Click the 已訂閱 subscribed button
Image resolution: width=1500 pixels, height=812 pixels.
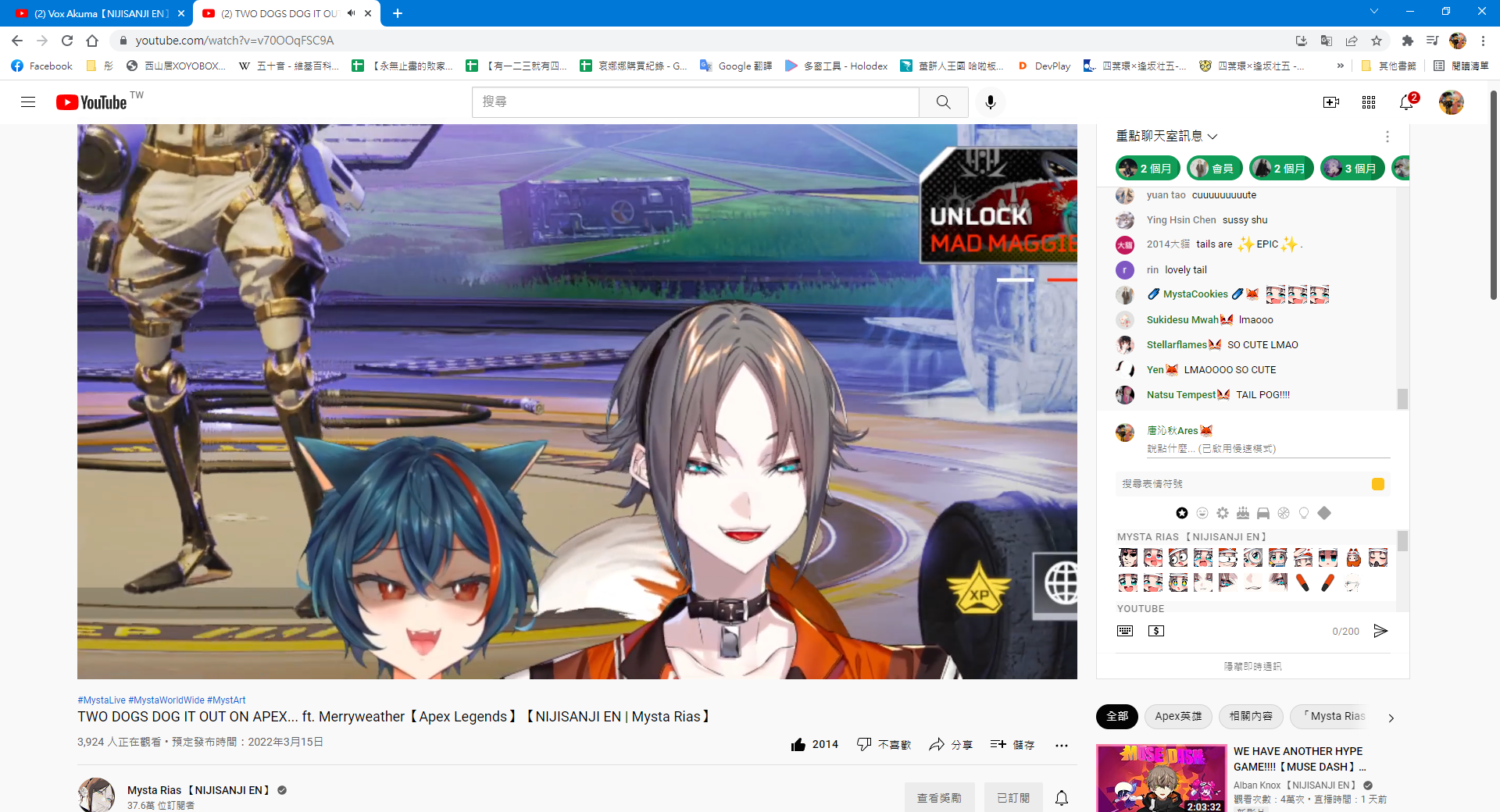(x=1013, y=798)
